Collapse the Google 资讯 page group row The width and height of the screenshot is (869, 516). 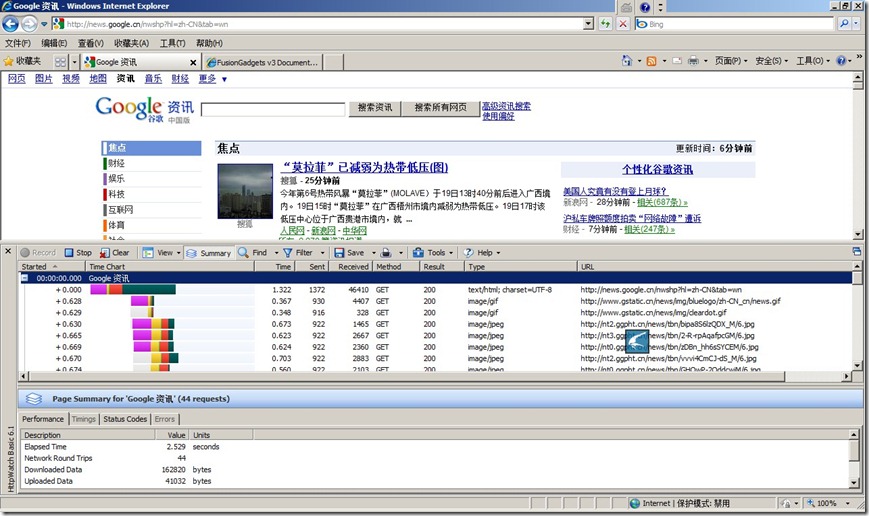(24, 278)
